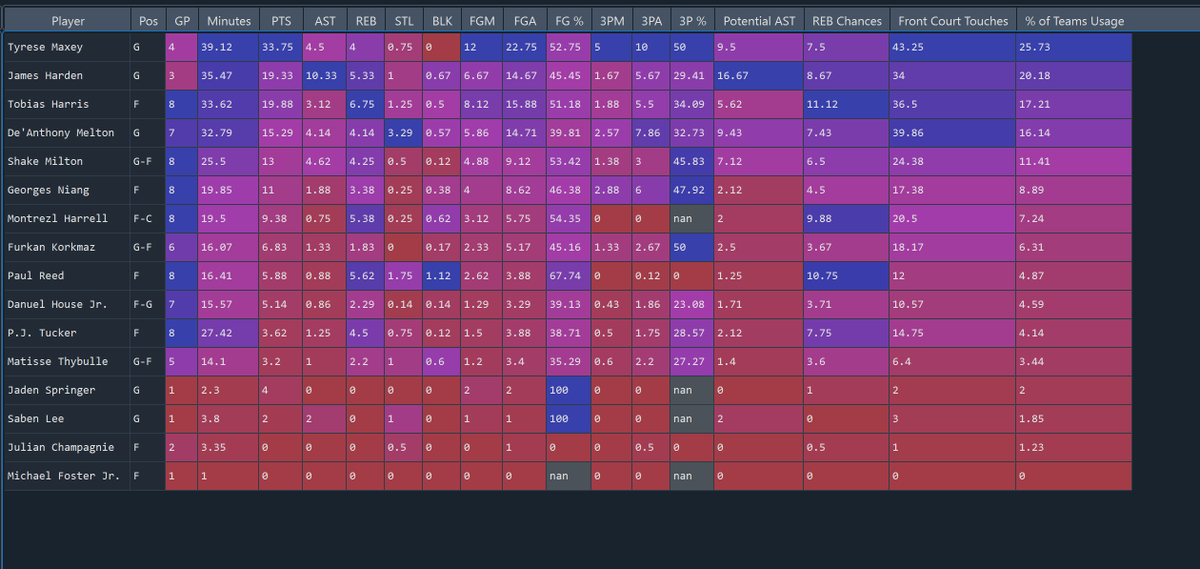Select De'Anthony Melton player cell
The height and width of the screenshot is (569, 1200).
68,133
